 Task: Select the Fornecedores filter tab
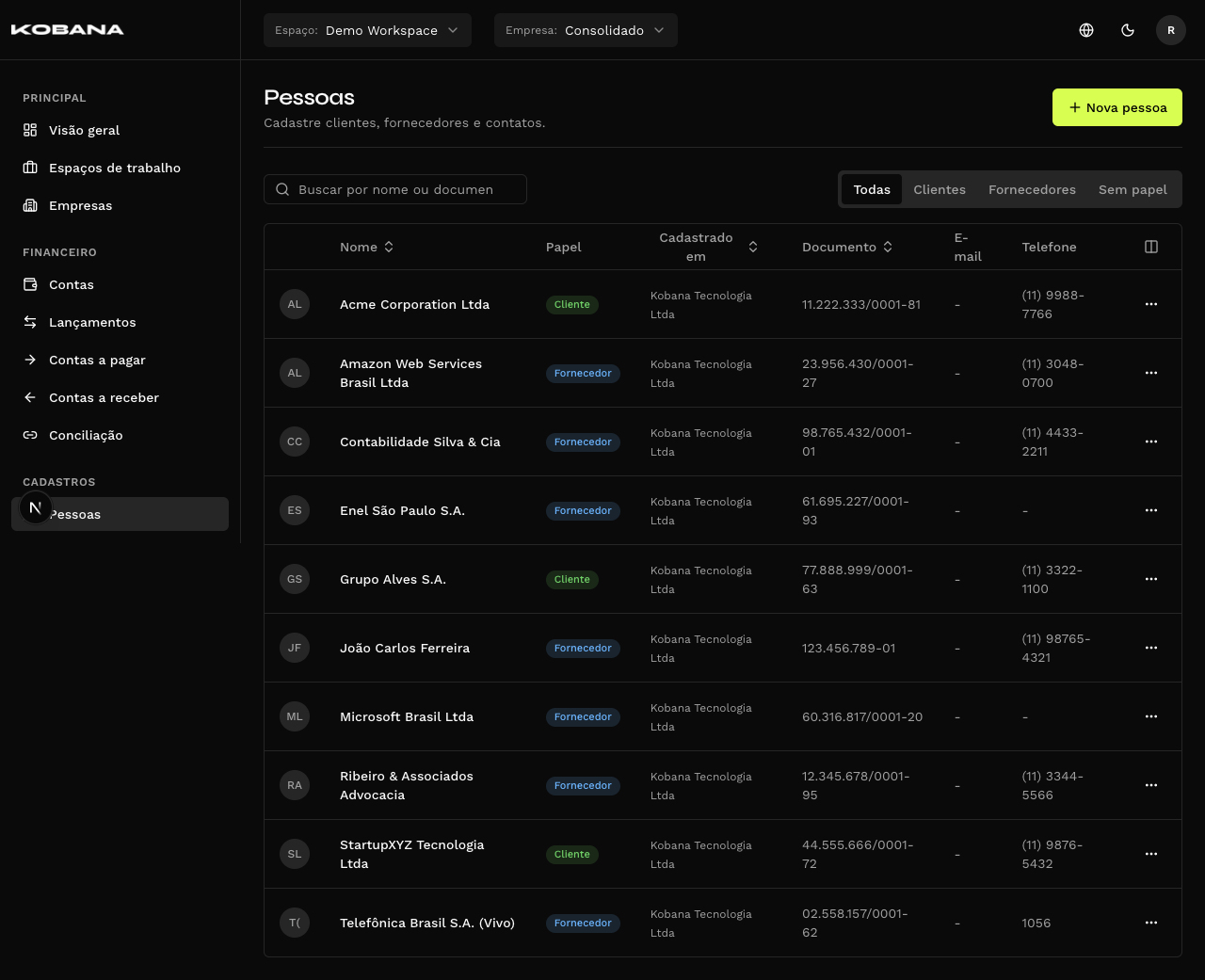click(1032, 189)
